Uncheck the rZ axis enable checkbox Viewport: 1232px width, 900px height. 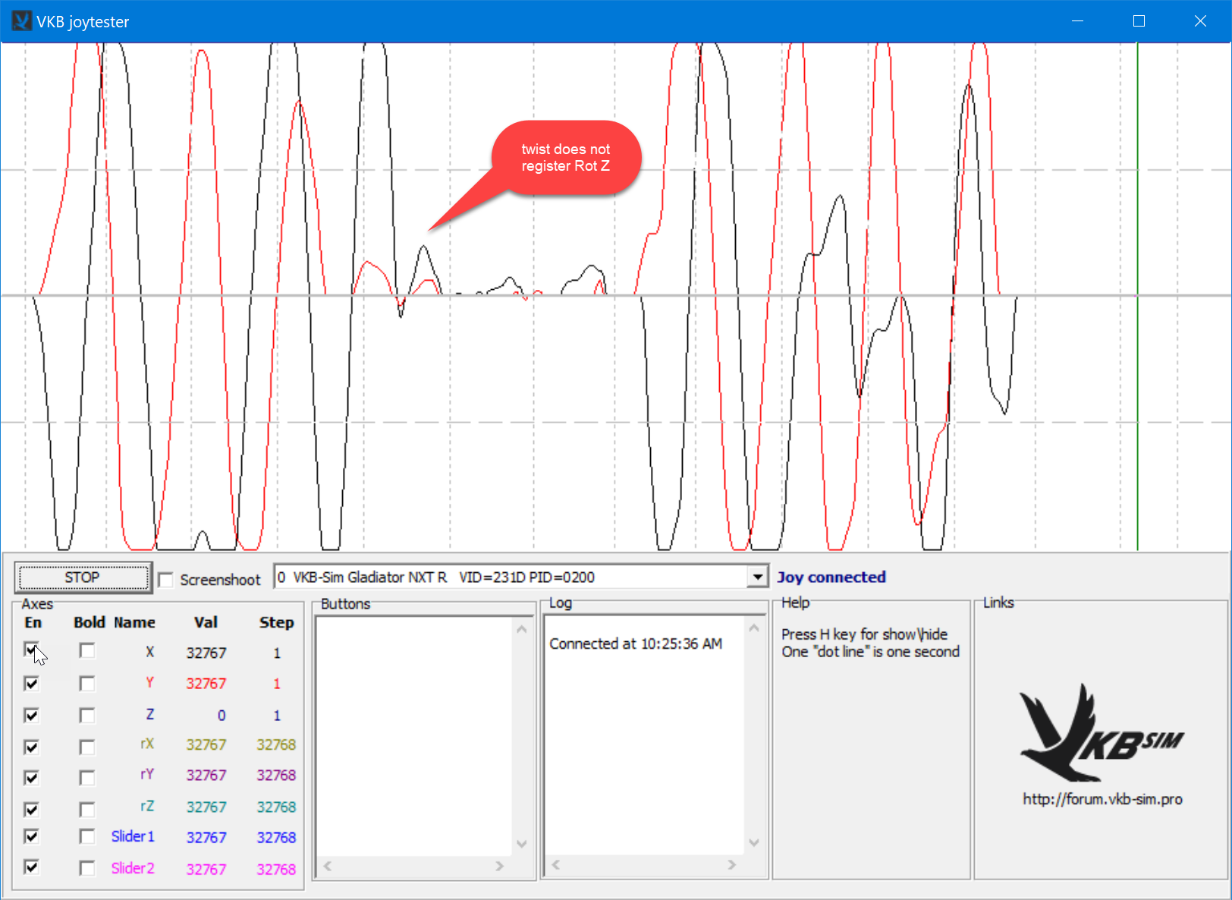(x=31, y=807)
